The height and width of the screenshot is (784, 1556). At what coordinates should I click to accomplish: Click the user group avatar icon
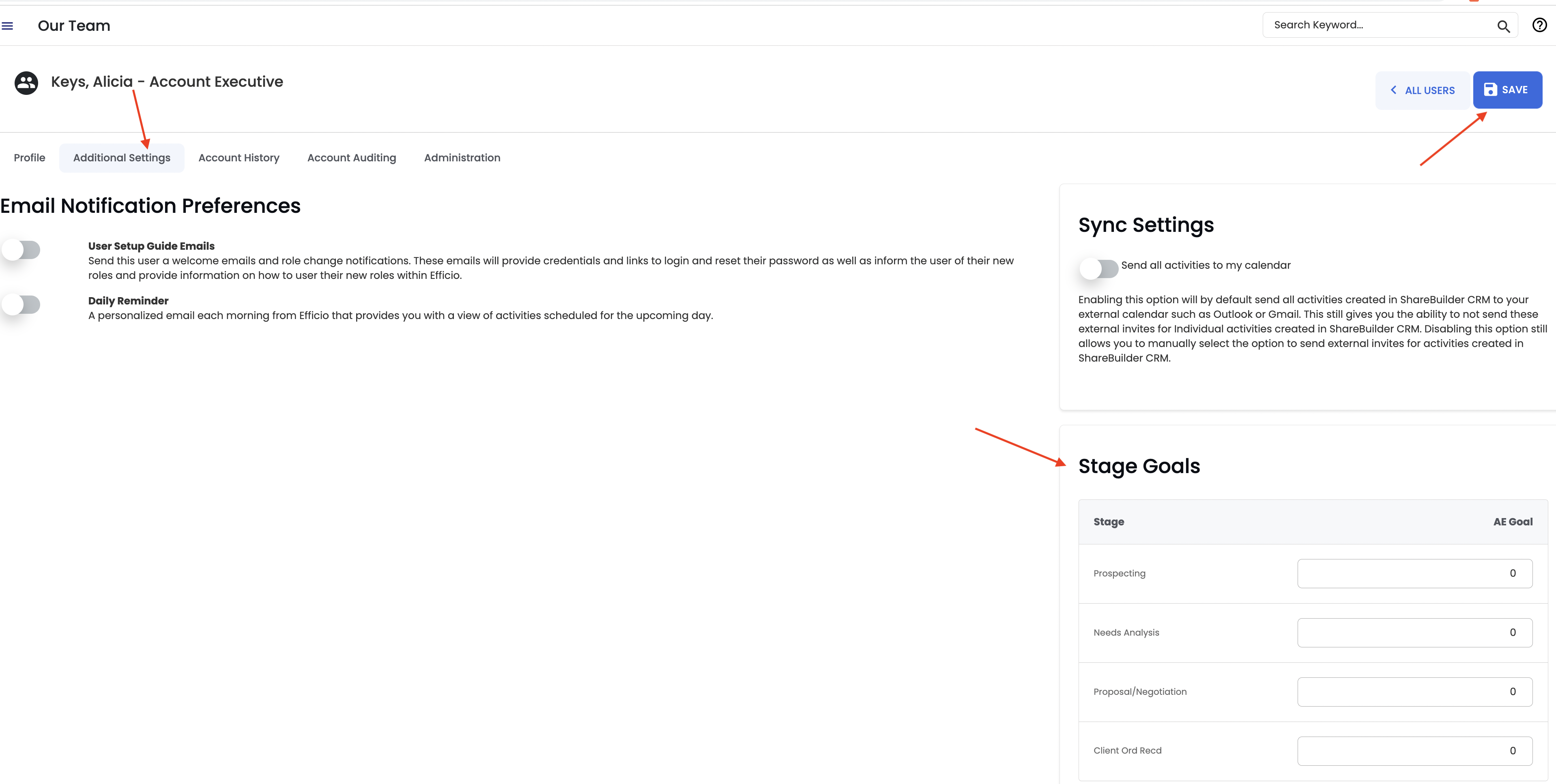26,83
